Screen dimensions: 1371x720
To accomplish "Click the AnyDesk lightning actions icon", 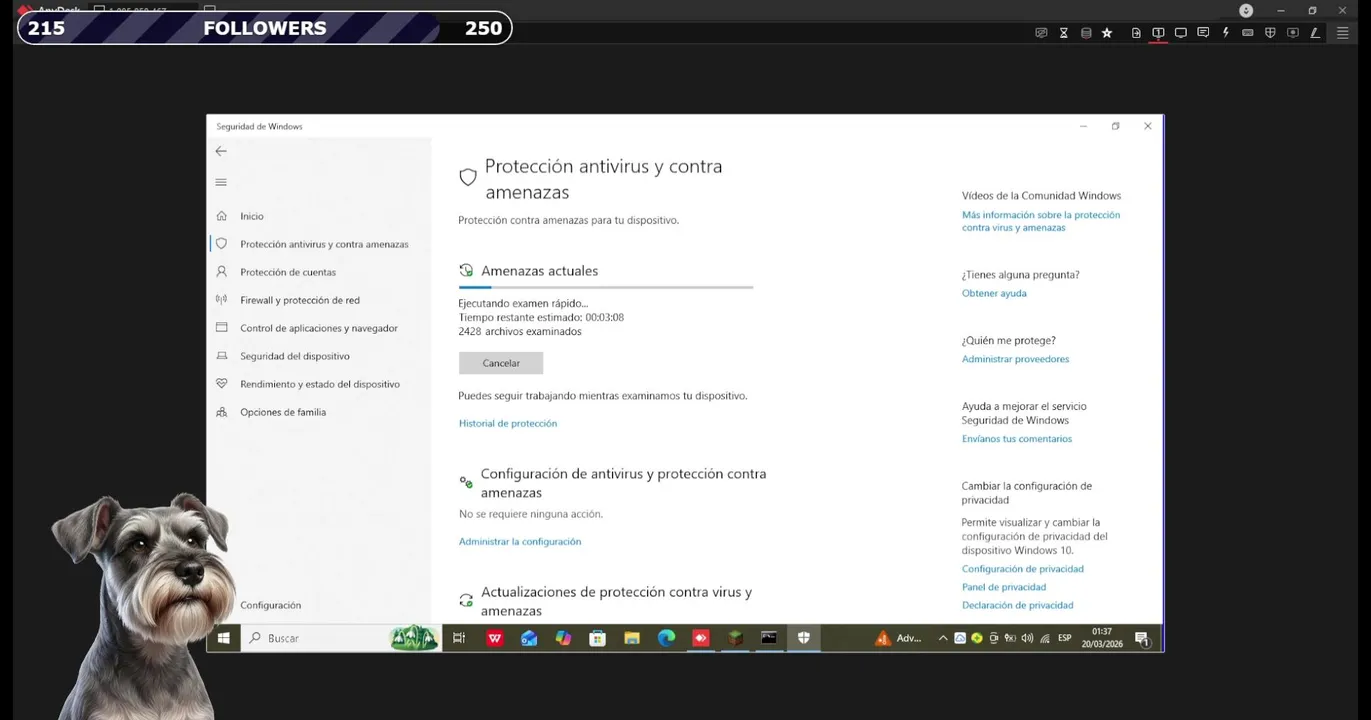I will point(1226,33).
